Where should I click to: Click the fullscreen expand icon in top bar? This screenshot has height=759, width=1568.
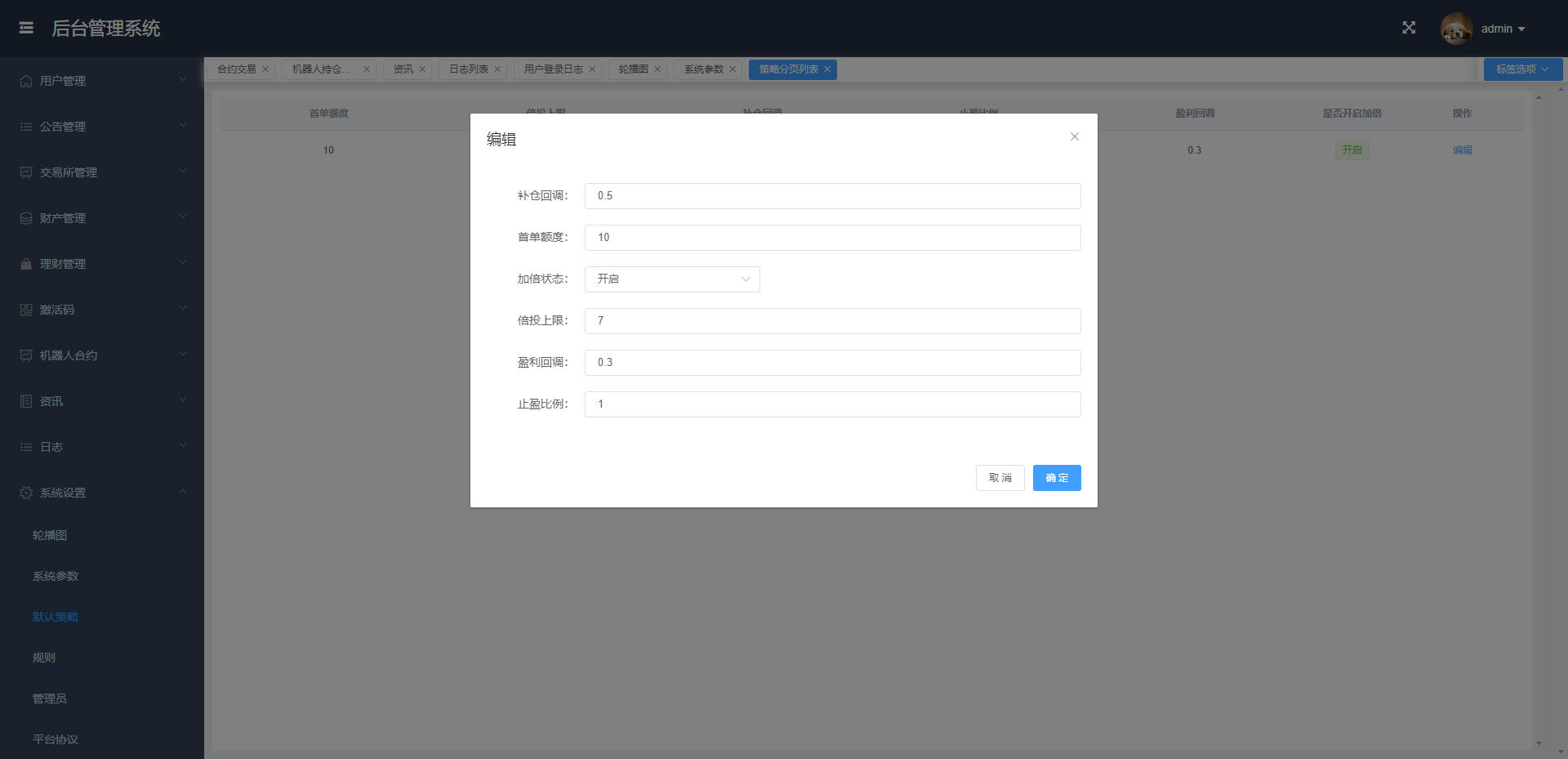1409,27
